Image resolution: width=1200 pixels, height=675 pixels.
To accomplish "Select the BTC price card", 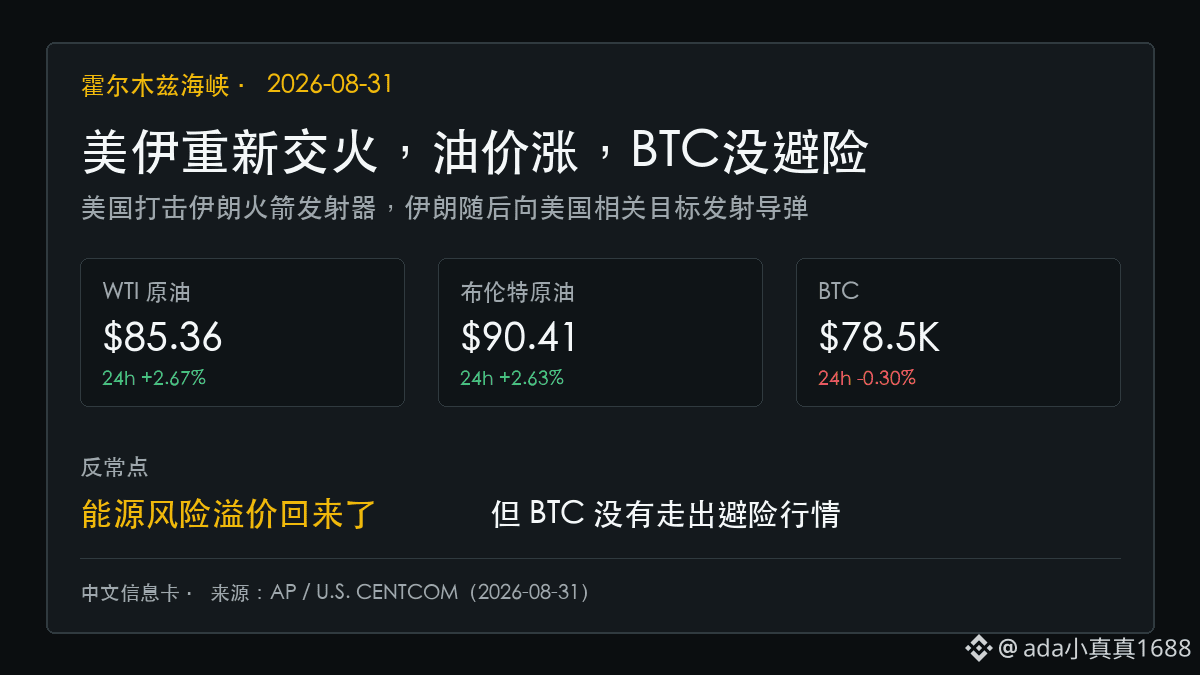I will (958, 332).
